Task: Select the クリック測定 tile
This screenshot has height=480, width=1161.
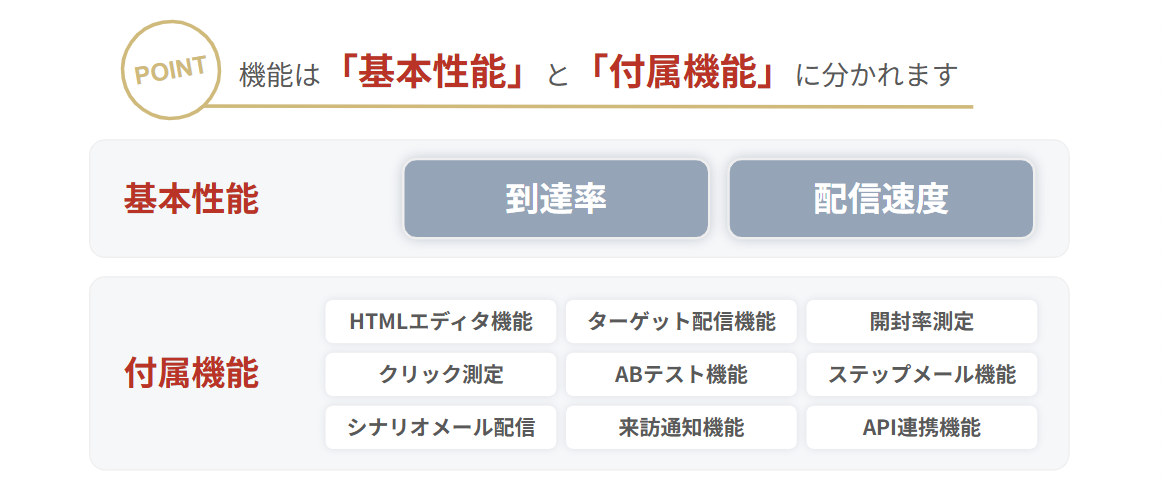Action: (x=441, y=374)
